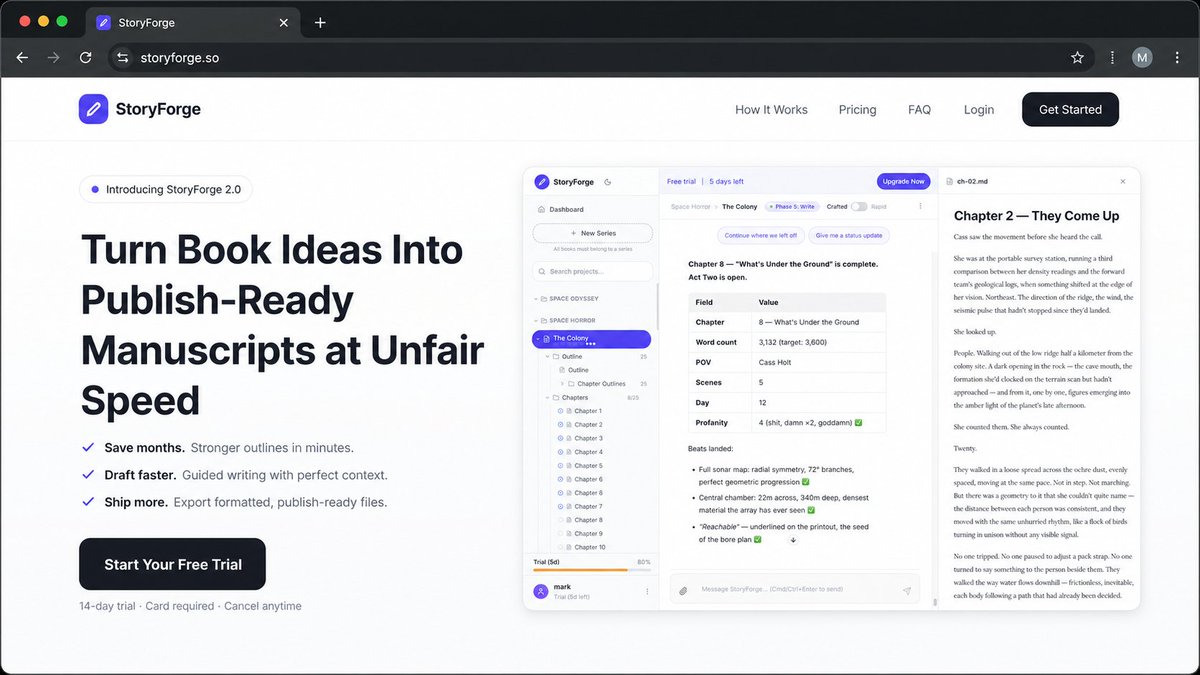Open How It Works nav link
This screenshot has width=1200, height=675.
click(771, 110)
